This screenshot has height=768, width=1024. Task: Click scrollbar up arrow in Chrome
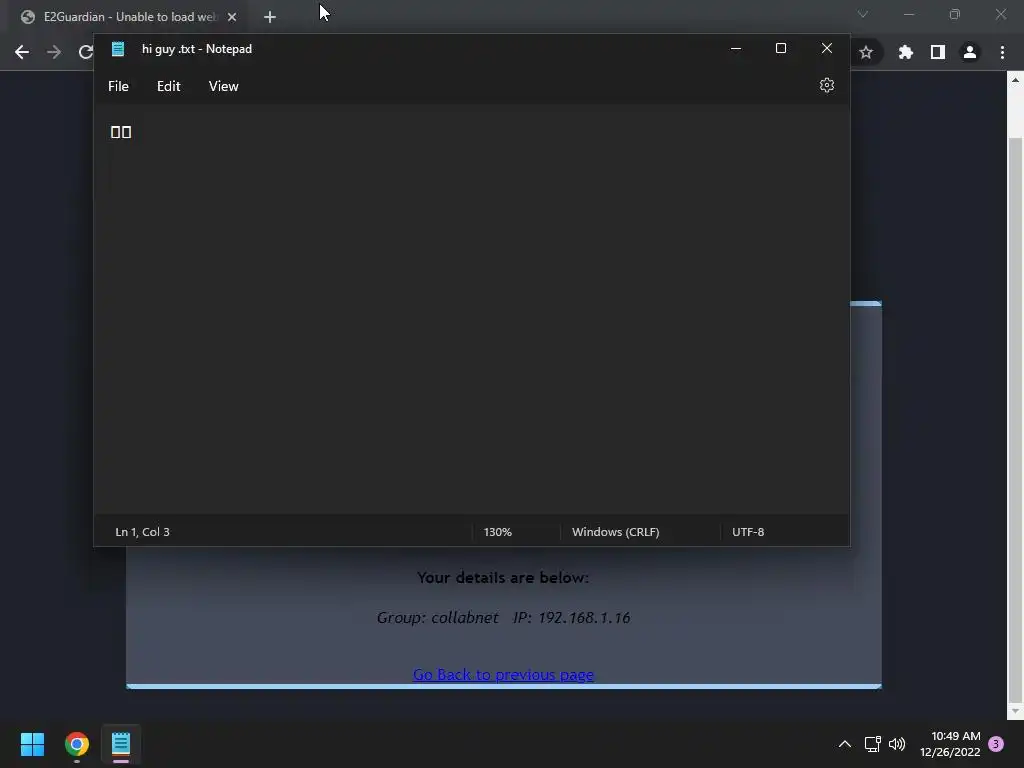1015,80
